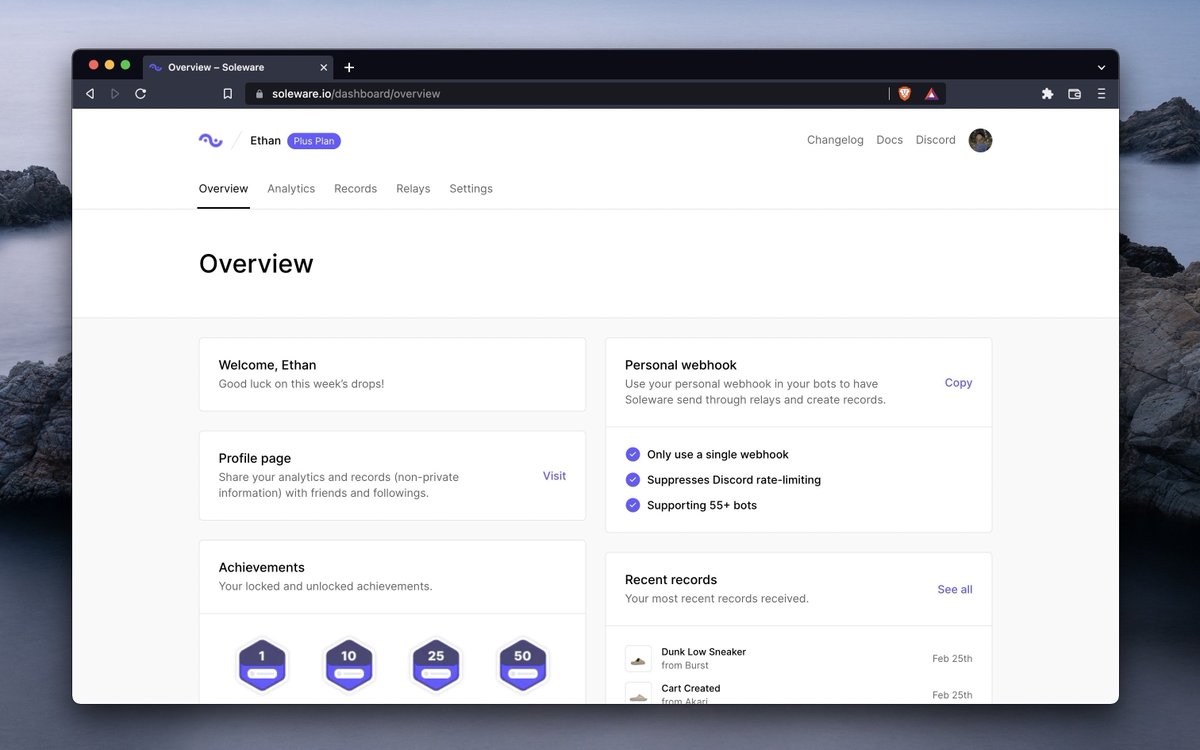Open a new browser tab
The width and height of the screenshot is (1200, 750).
click(x=349, y=67)
